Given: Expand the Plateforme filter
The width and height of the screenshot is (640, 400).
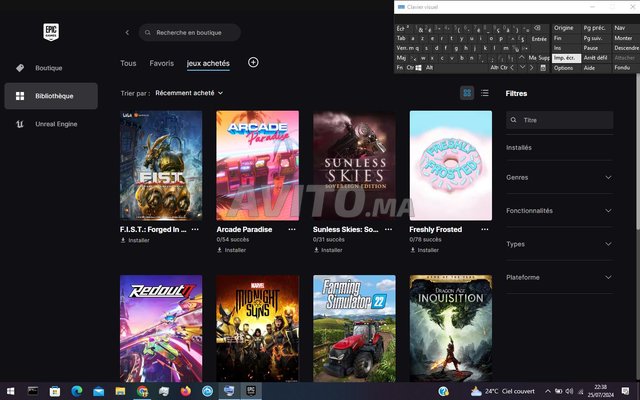Looking at the screenshot, I should tap(559, 277).
